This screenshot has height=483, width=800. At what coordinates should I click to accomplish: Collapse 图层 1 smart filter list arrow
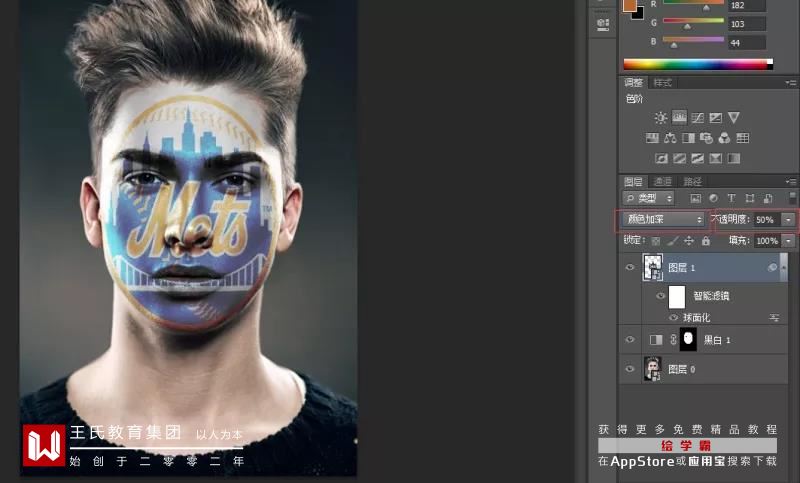[x=784, y=268]
